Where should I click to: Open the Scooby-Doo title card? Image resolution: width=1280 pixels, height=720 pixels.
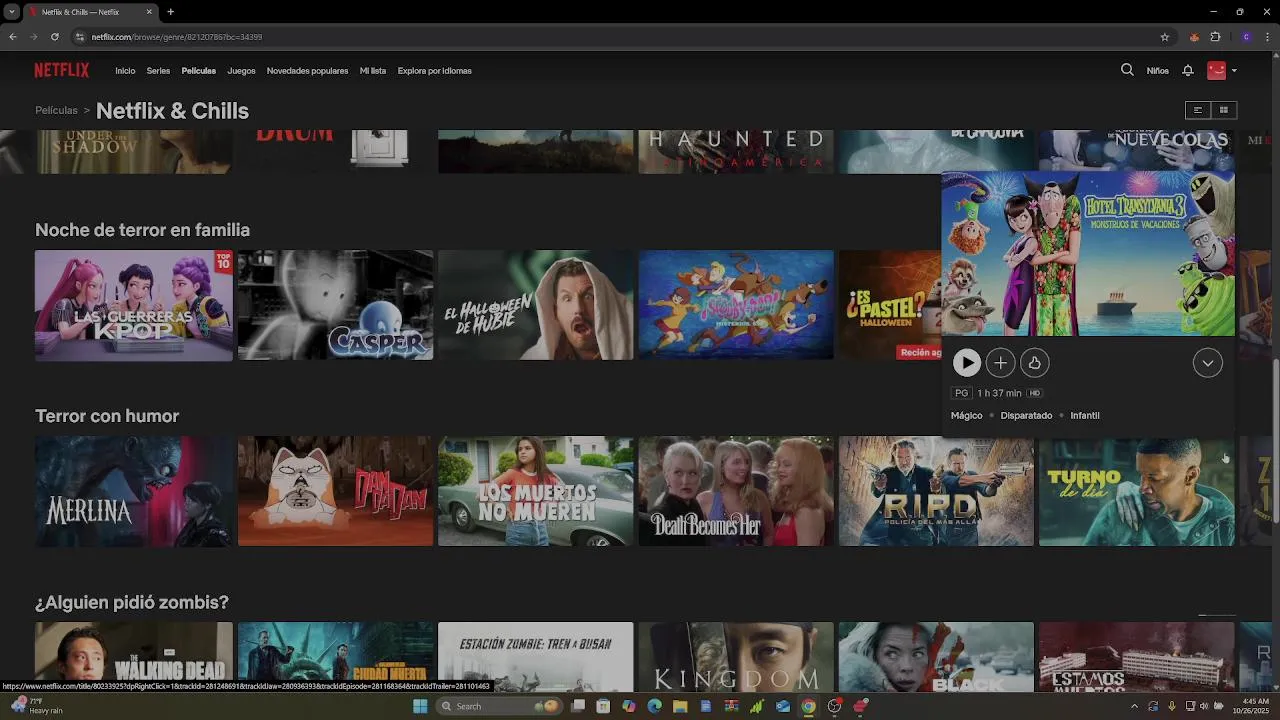point(736,305)
